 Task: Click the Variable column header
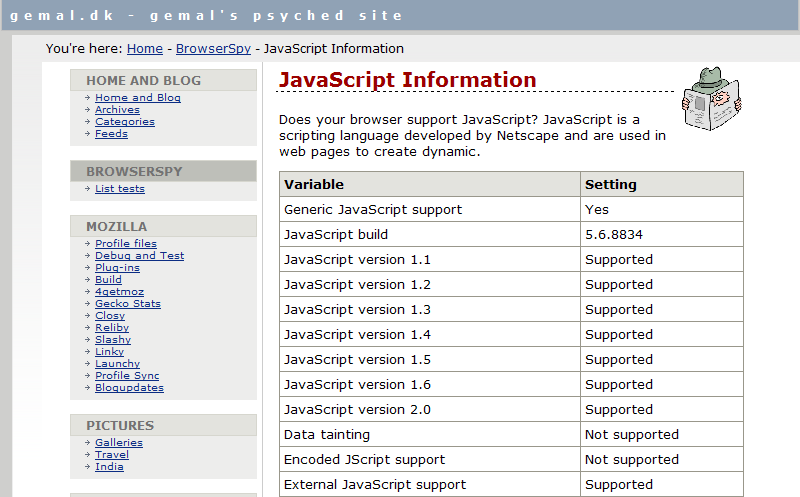[430, 184]
